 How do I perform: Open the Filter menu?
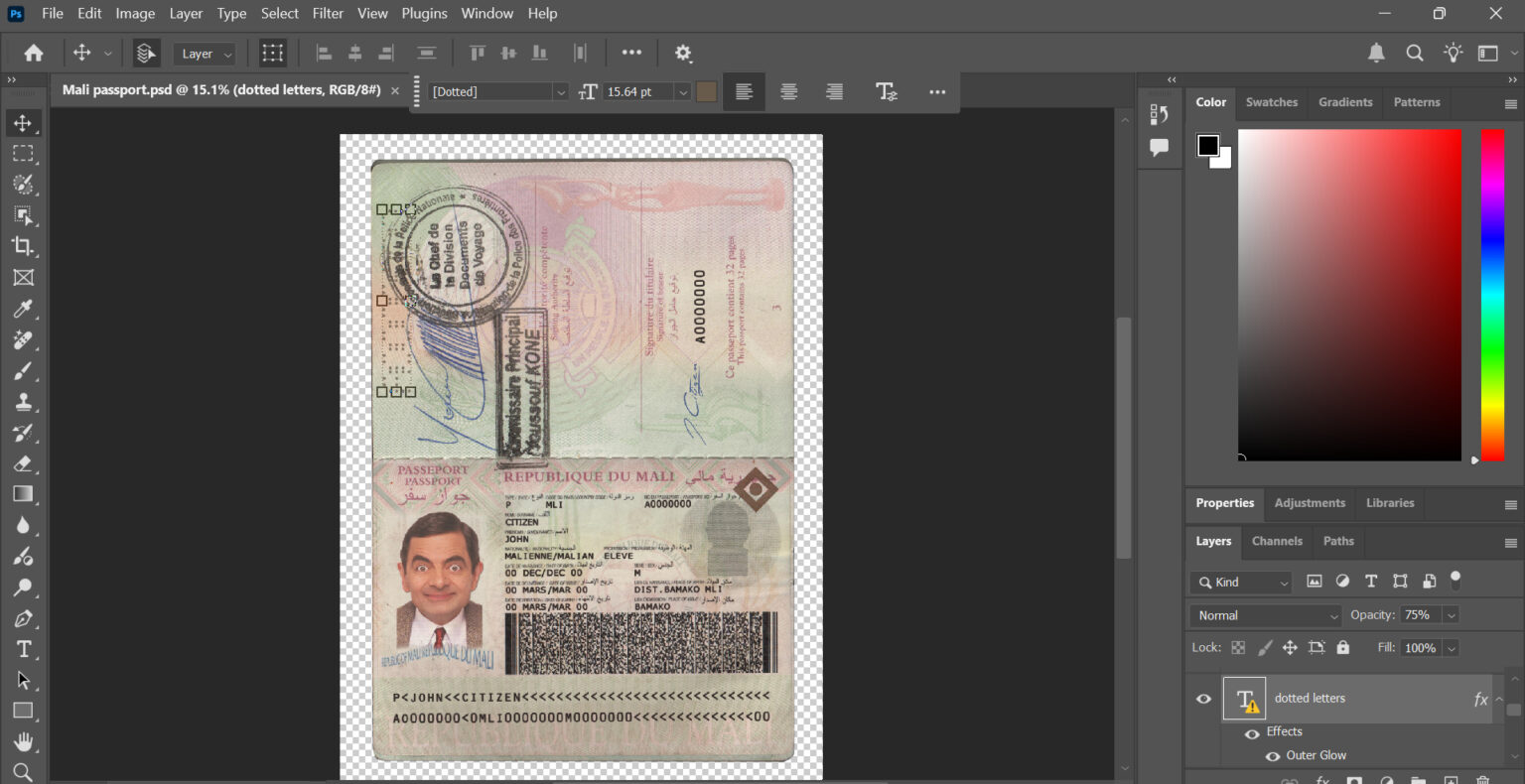click(x=328, y=13)
